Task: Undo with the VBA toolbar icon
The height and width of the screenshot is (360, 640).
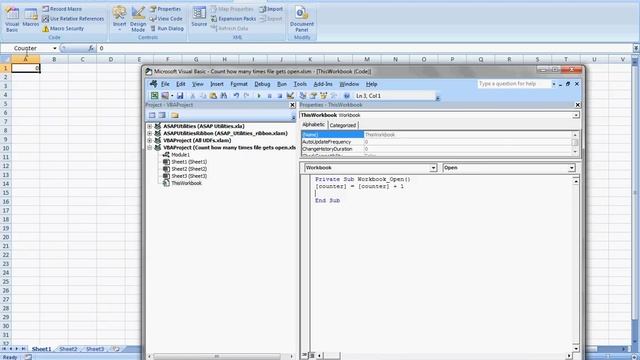Action: click(236, 96)
